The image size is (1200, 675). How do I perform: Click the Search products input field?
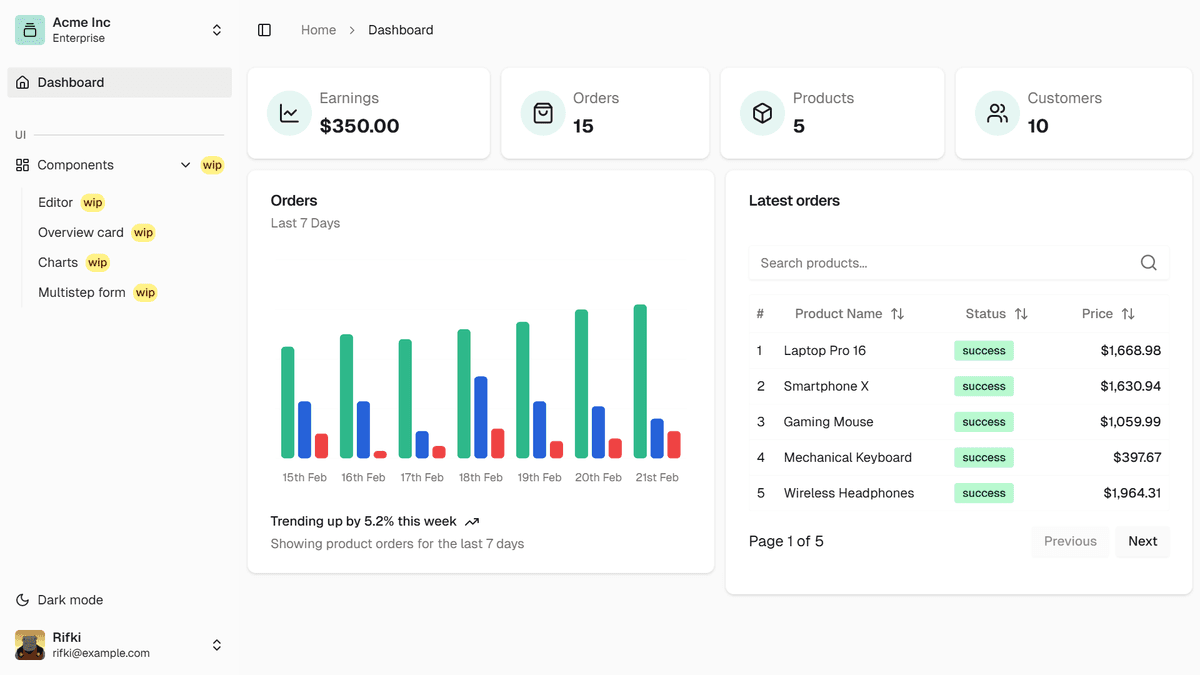pos(940,263)
